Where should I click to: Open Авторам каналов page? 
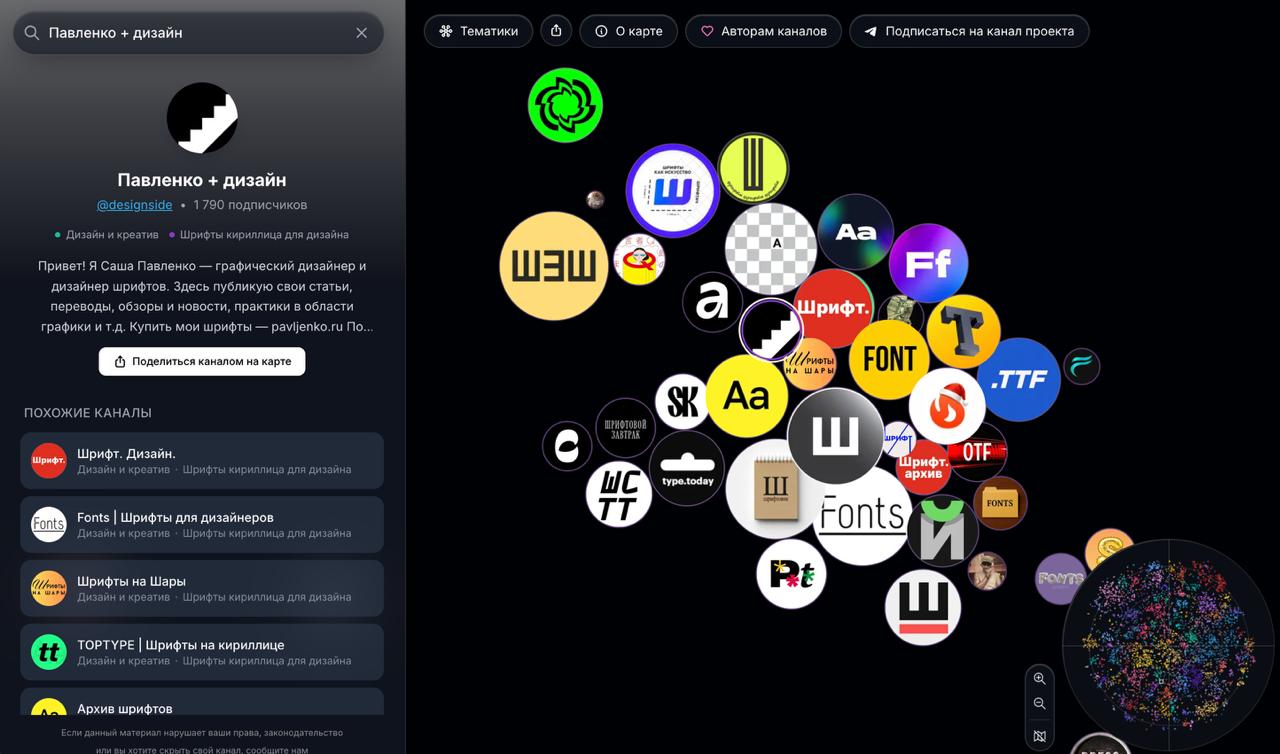[x=763, y=31]
